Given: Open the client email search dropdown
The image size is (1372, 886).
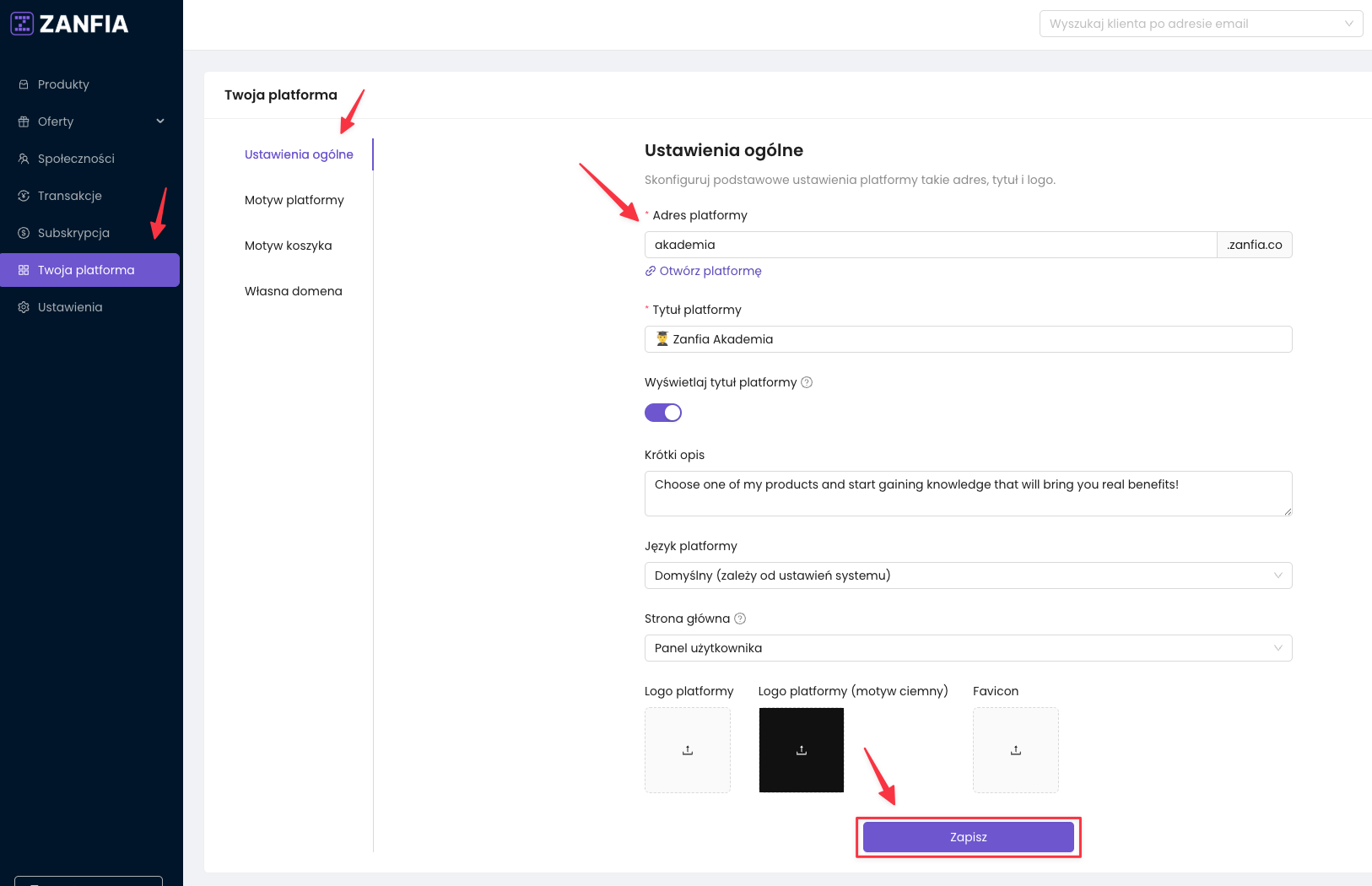Looking at the screenshot, I should click(1200, 24).
